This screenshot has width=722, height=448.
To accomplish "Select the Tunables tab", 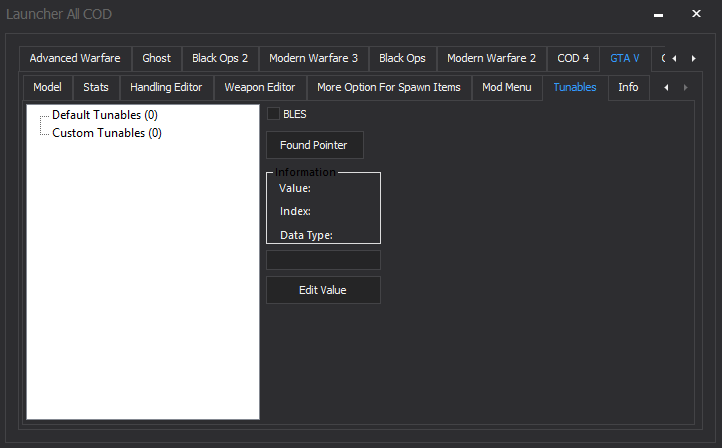I will click(575, 87).
